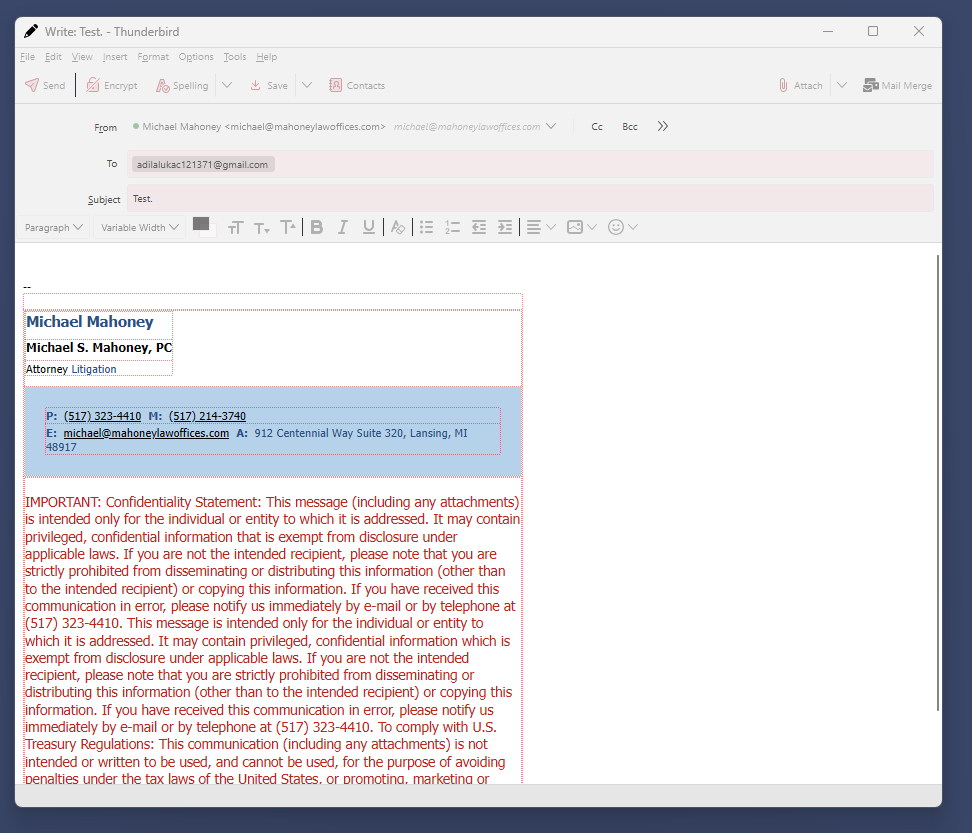
Task: Open the Format menu
Action: coord(153,56)
